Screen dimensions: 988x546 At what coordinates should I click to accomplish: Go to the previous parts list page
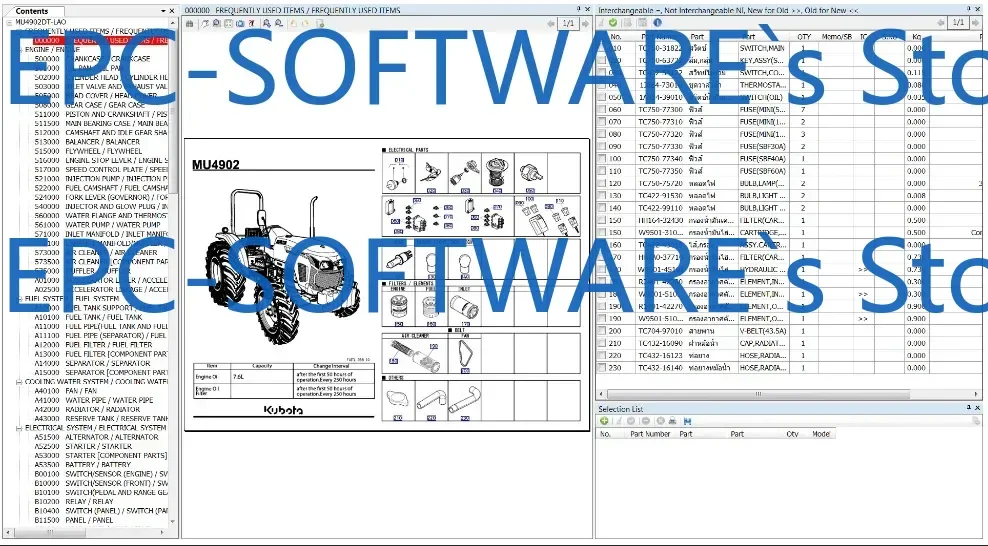tap(941, 23)
